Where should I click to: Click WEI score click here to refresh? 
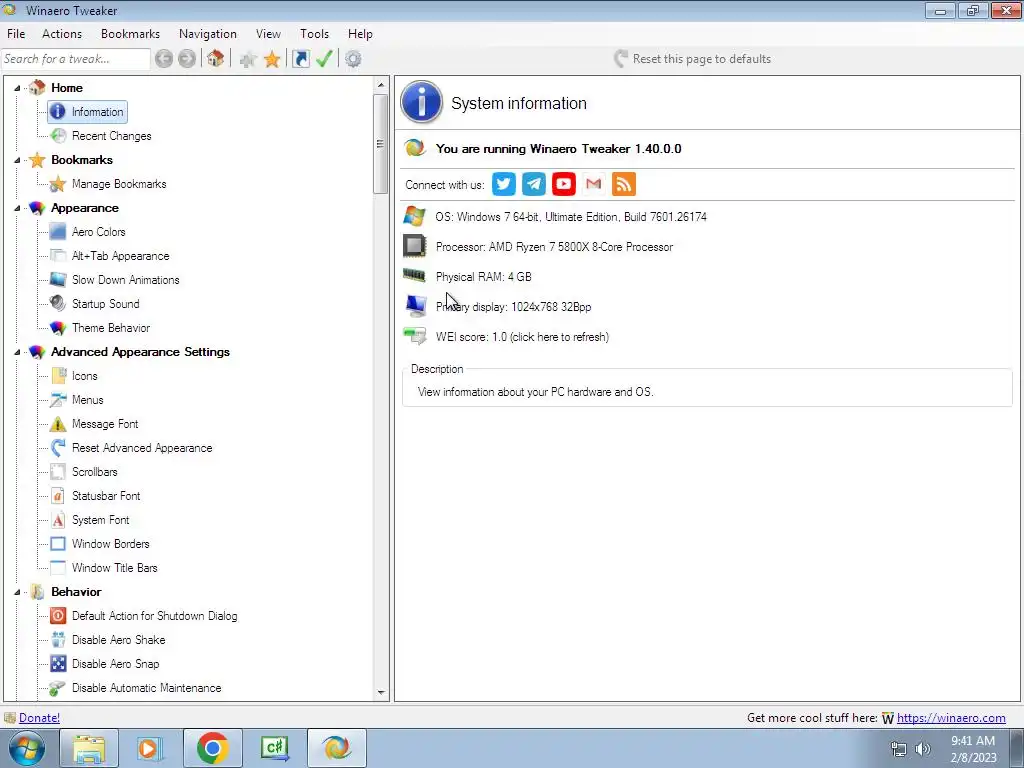tap(522, 337)
